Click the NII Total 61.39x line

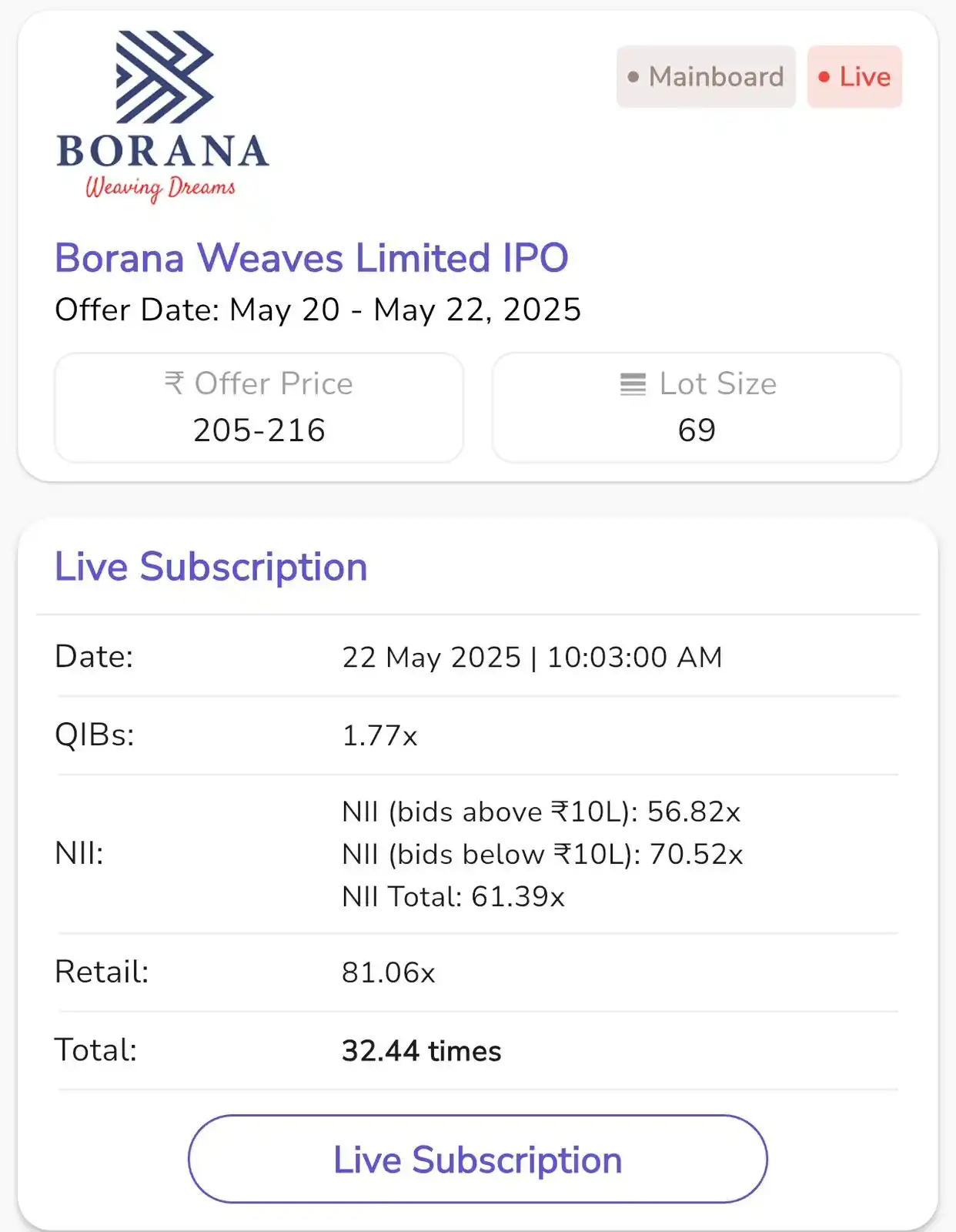click(x=453, y=896)
